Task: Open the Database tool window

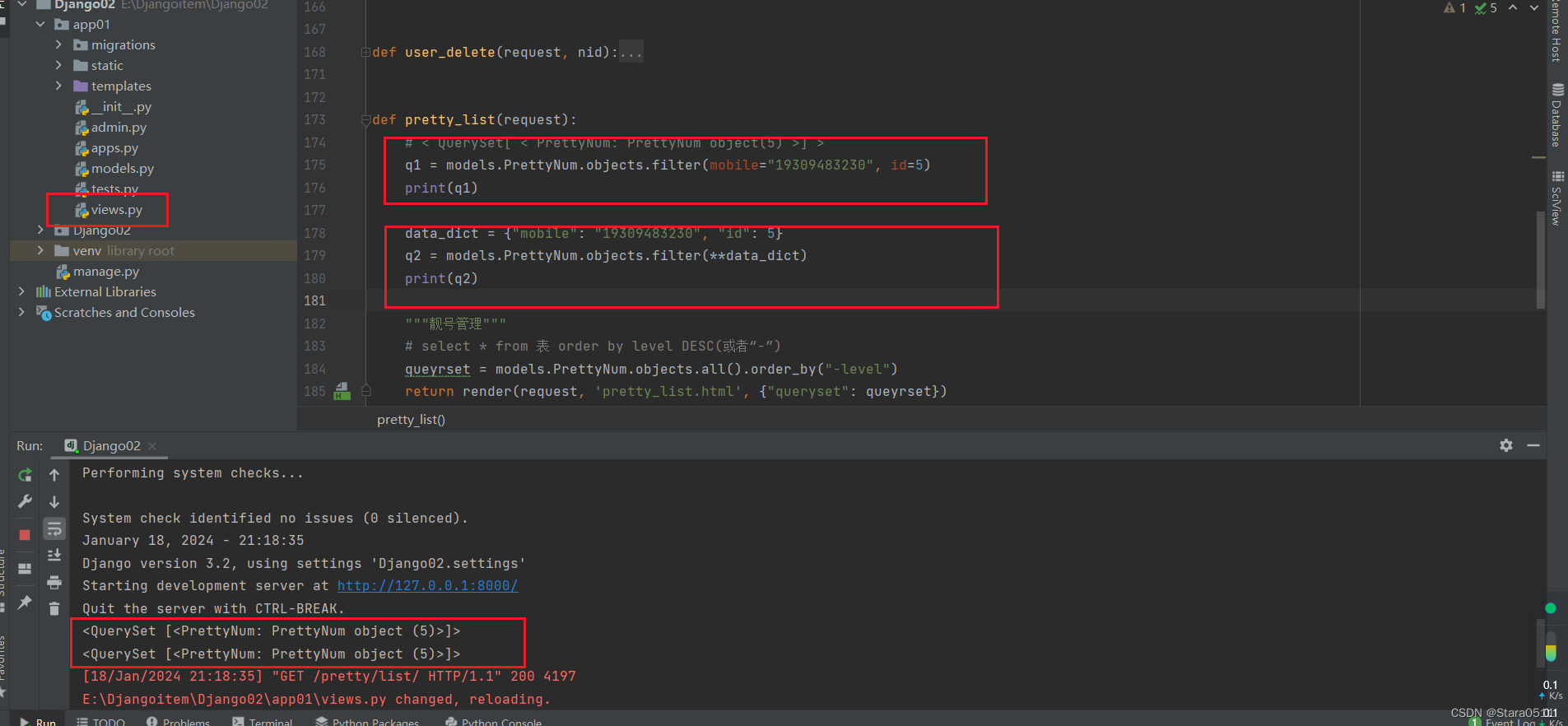Action: [x=1556, y=115]
